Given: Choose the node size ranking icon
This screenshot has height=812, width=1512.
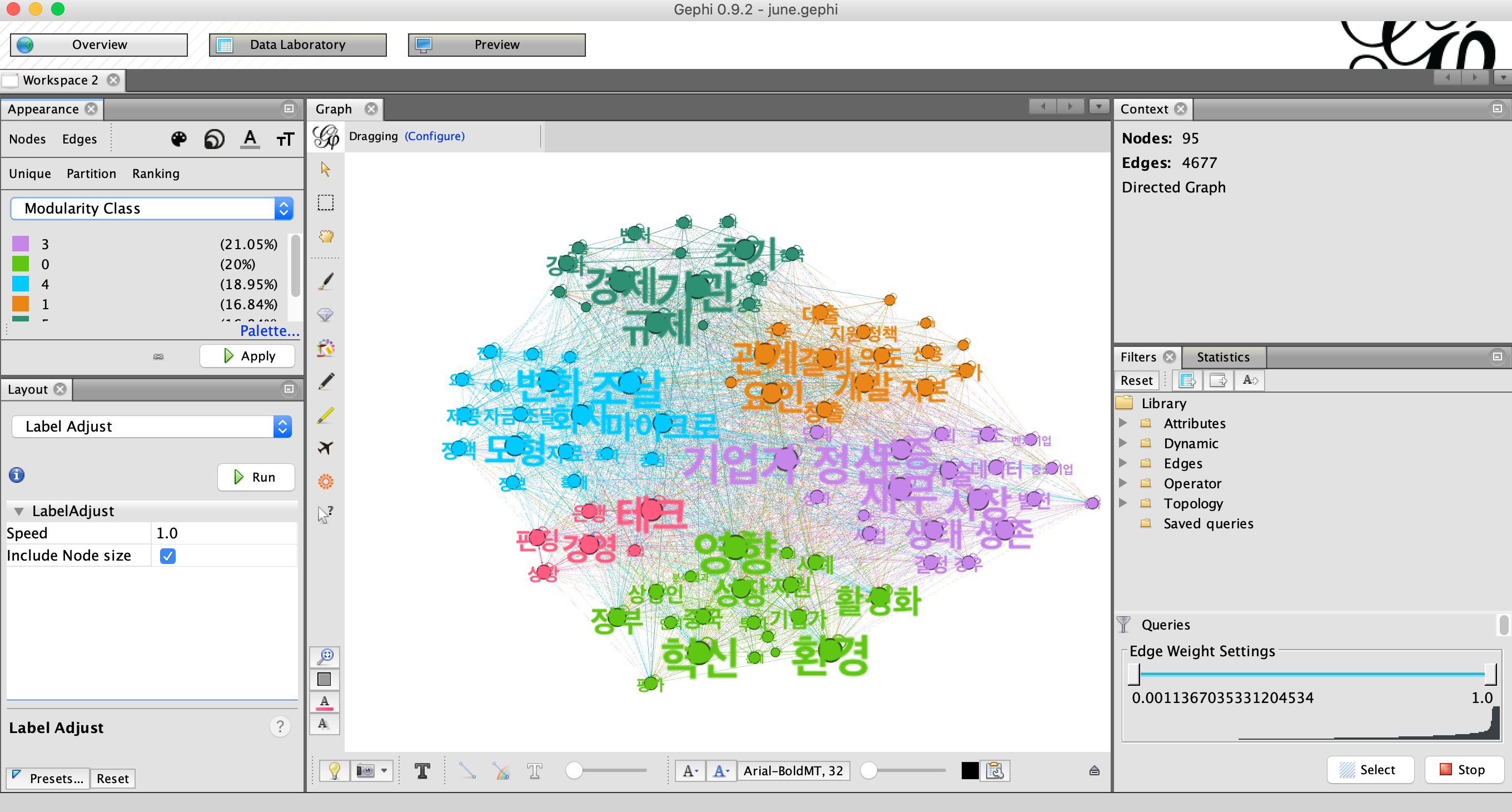Looking at the screenshot, I should (x=214, y=139).
